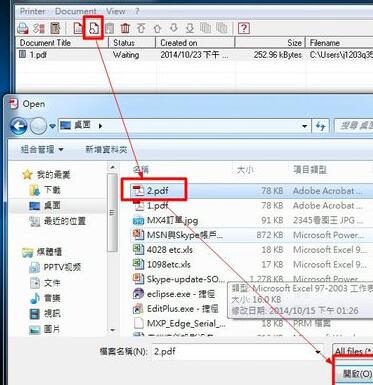Sort queue by Size column header
Image resolution: width=373 pixels, height=385 pixels.
270,43
